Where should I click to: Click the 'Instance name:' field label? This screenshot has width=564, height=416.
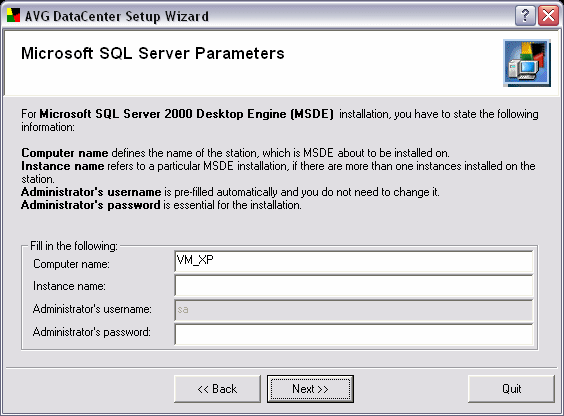click(x=69, y=286)
